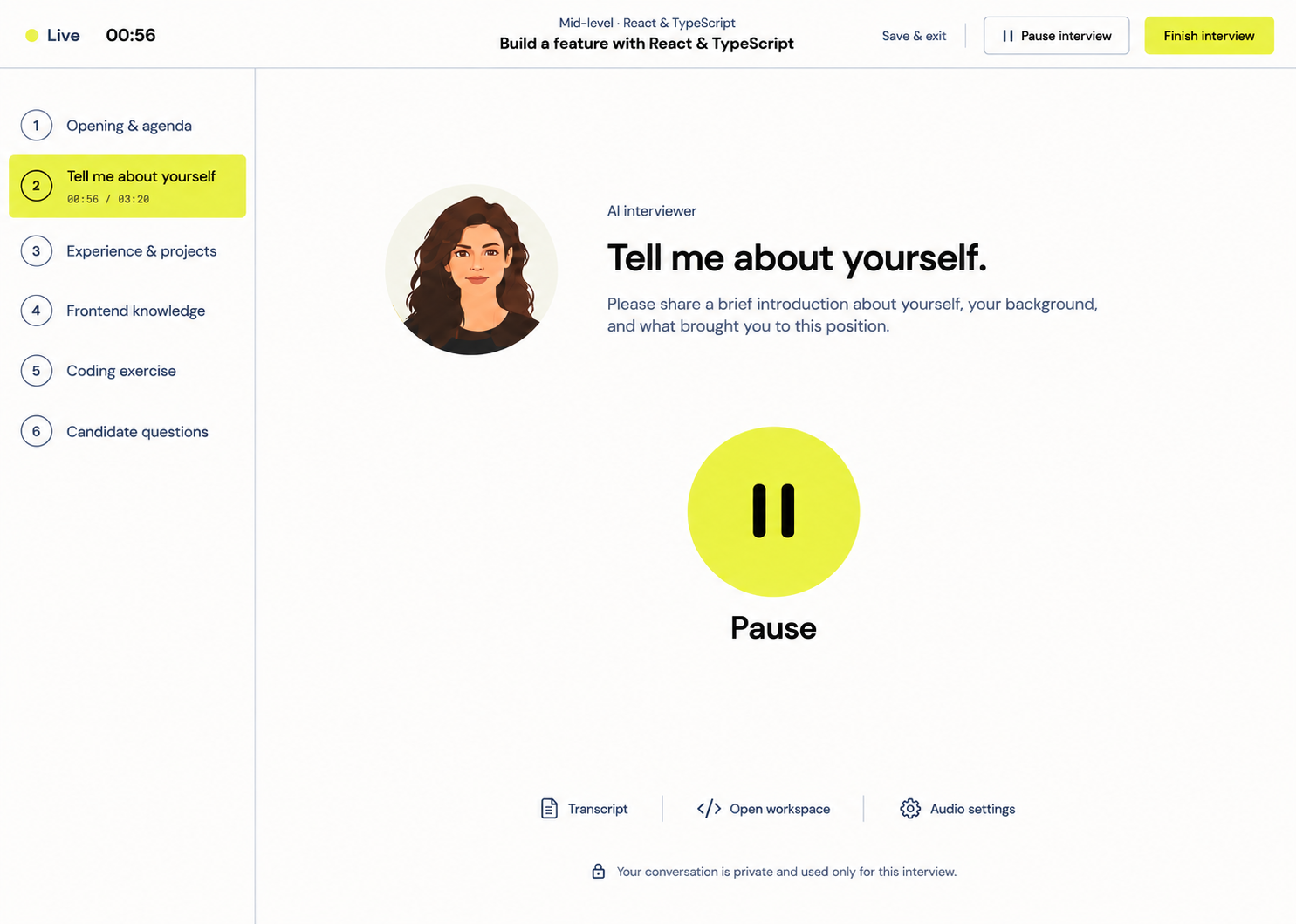This screenshot has width=1296, height=924.
Task: Click the Transcript document icon
Action: [x=549, y=809]
